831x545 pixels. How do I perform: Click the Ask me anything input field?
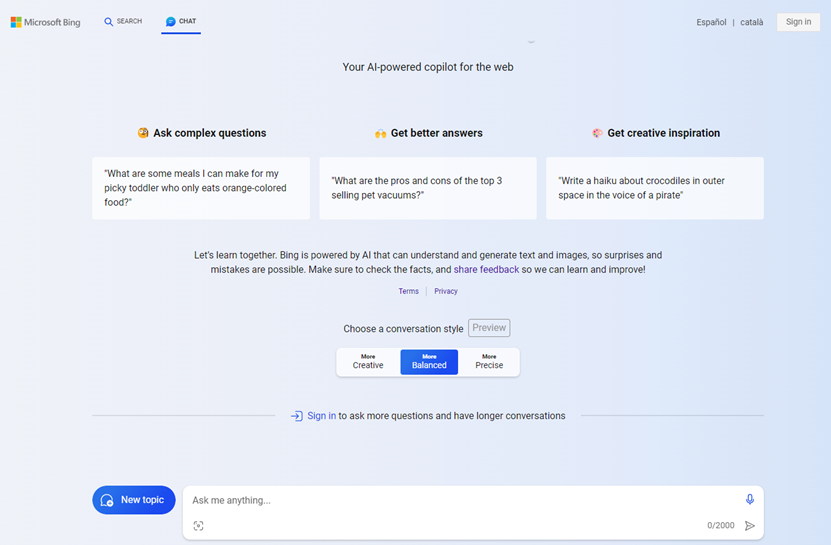tap(460, 500)
